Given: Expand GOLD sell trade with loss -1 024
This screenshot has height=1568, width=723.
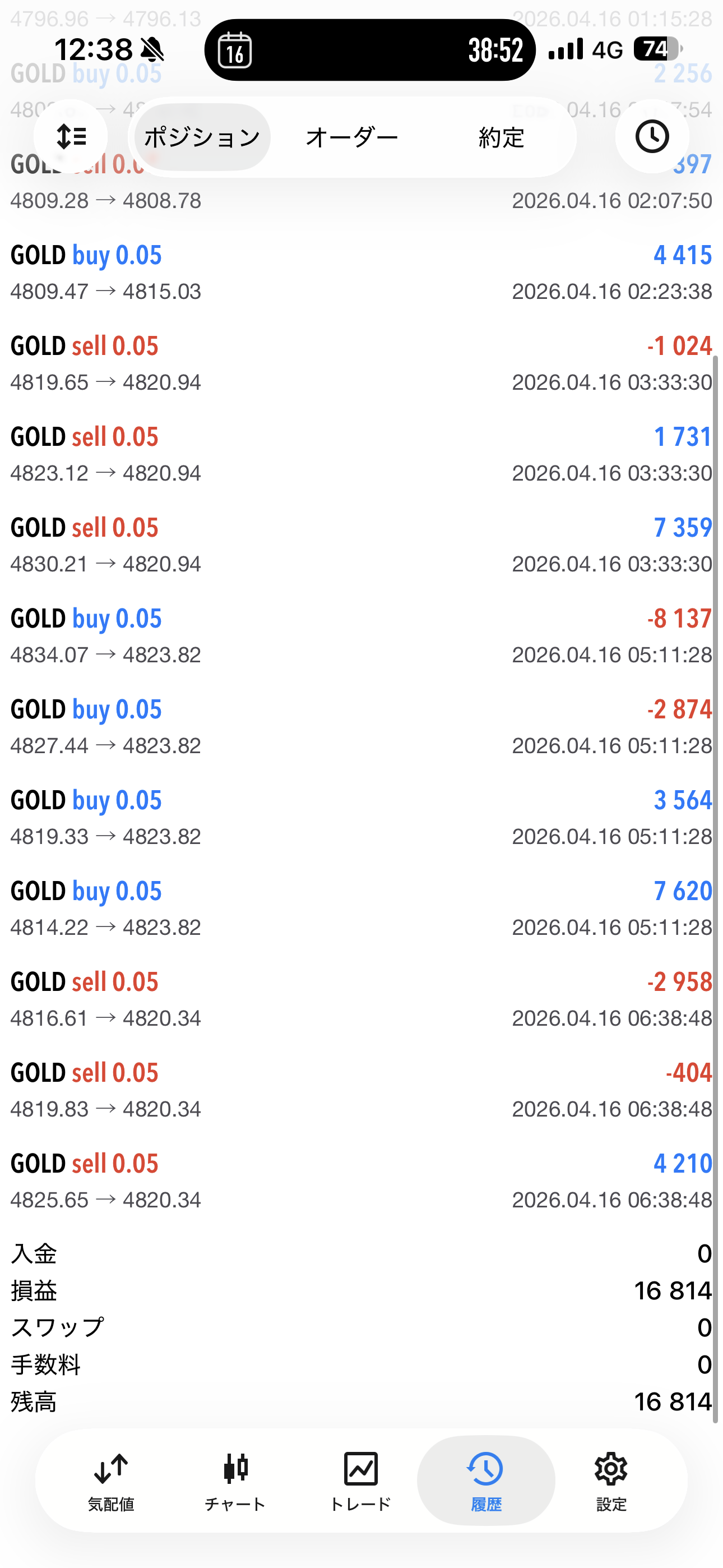Looking at the screenshot, I should (x=361, y=363).
